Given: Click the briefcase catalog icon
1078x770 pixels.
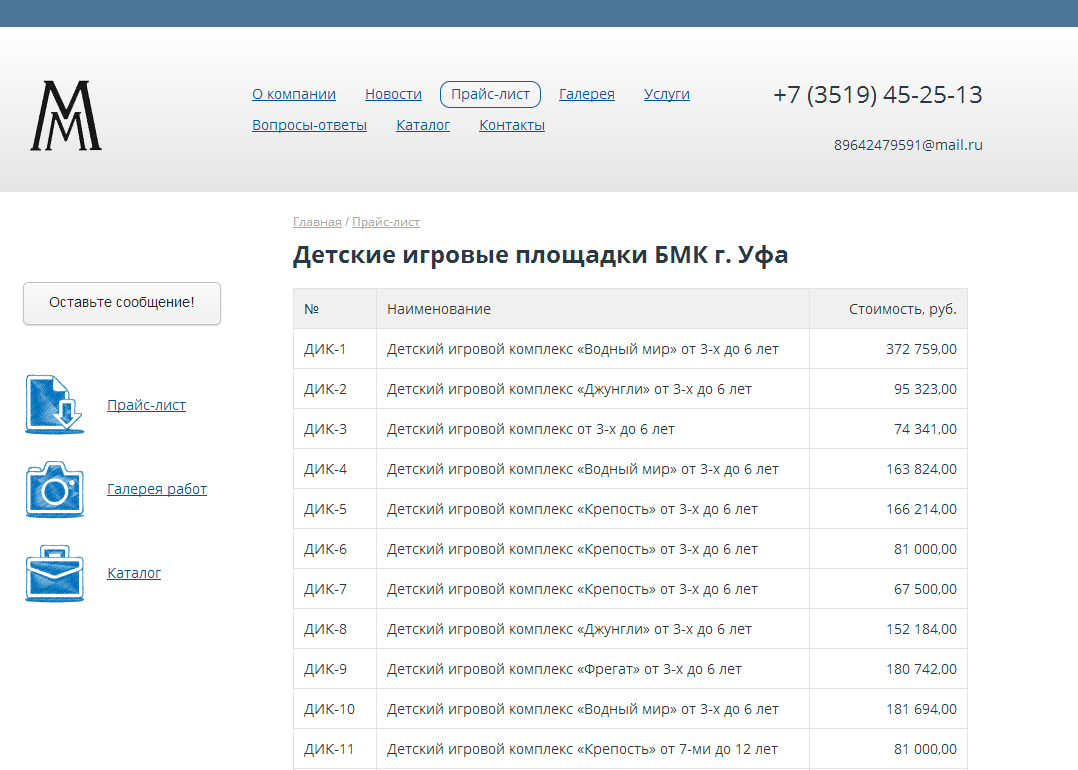Looking at the screenshot, I should point(54,573).
